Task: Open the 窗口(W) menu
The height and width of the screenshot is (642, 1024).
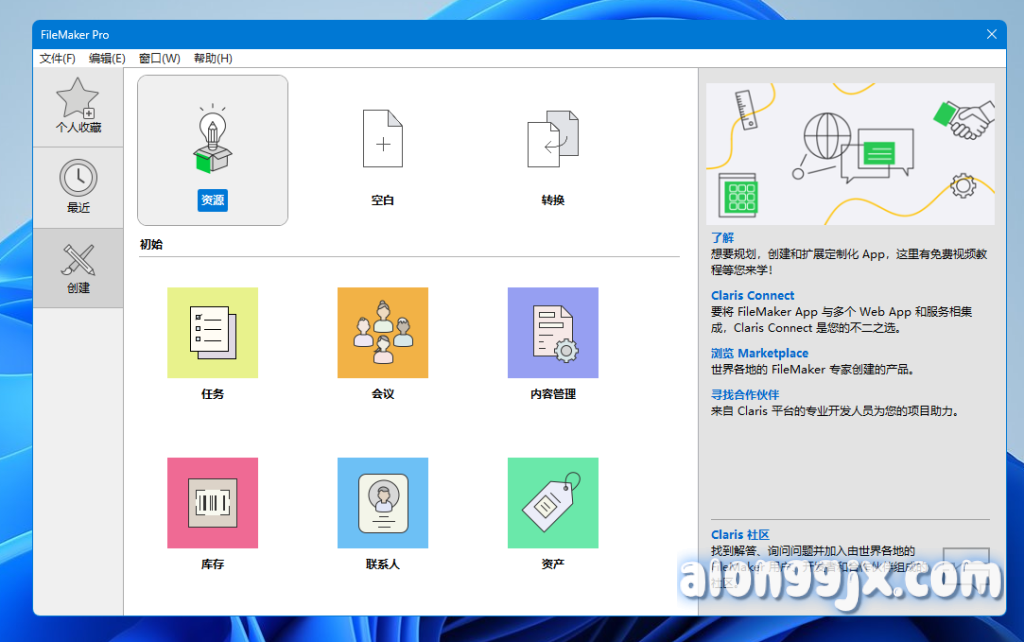Action: pyautogui.click(x=159, y=58)
